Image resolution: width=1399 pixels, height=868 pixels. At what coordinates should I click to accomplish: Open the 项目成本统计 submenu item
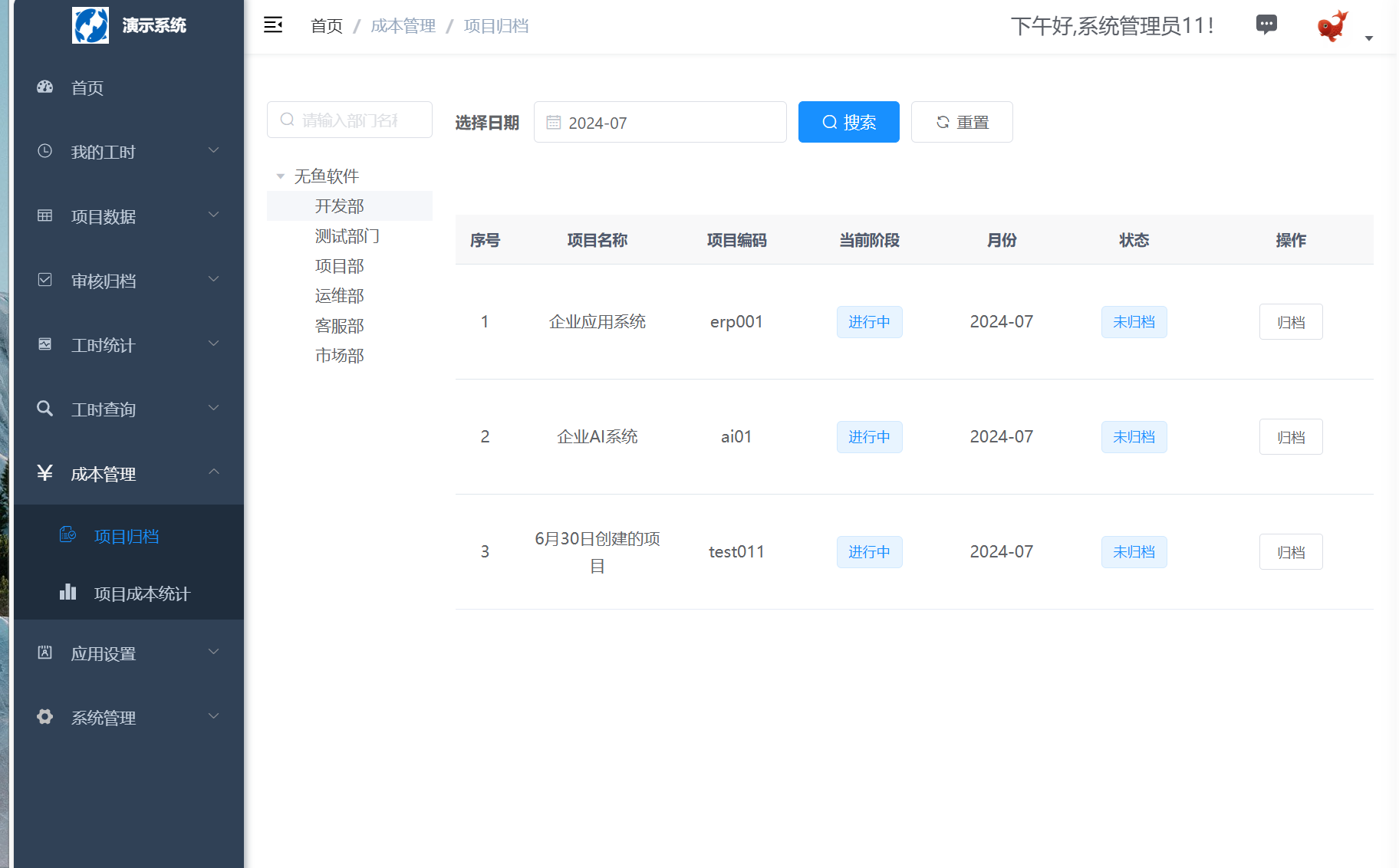(x=129, y=593)
